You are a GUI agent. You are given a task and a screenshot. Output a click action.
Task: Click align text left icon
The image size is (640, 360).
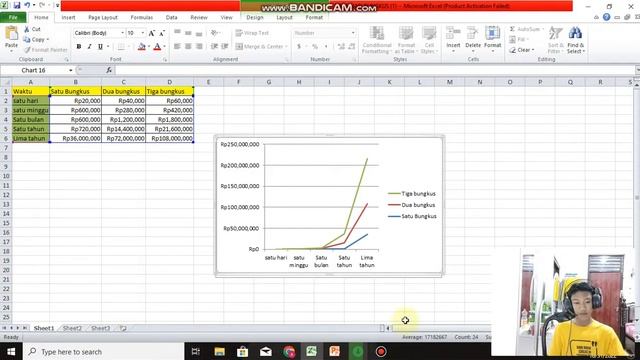[177, 47]
